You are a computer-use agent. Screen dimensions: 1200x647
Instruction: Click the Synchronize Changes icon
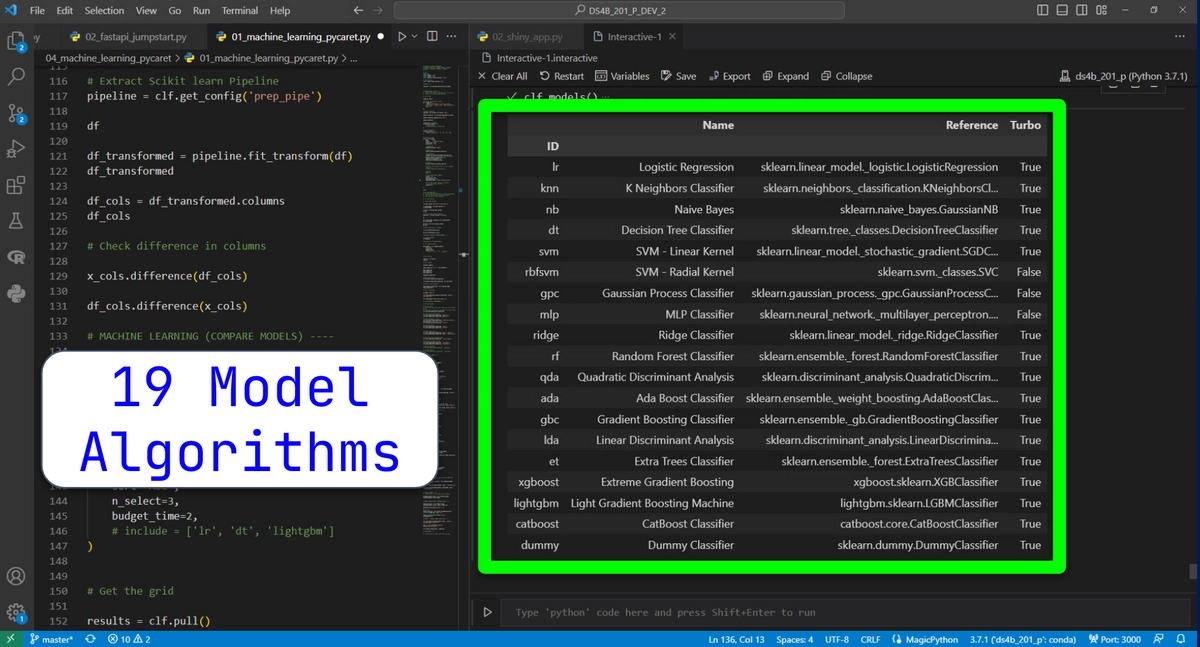91,639
